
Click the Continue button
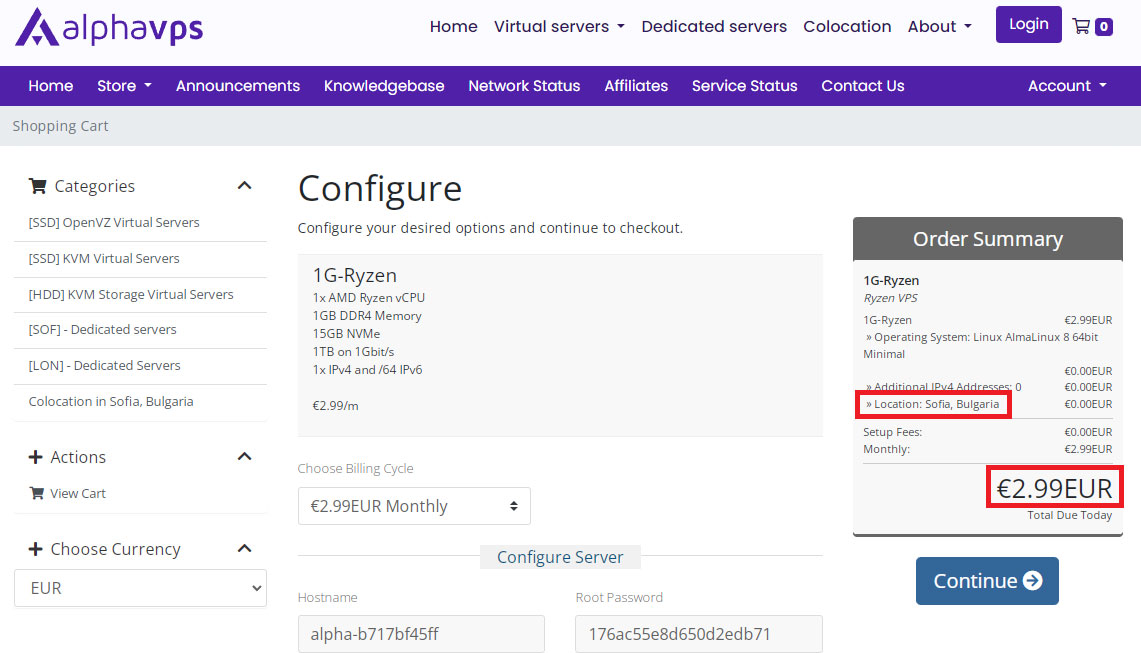pos(987,581)
